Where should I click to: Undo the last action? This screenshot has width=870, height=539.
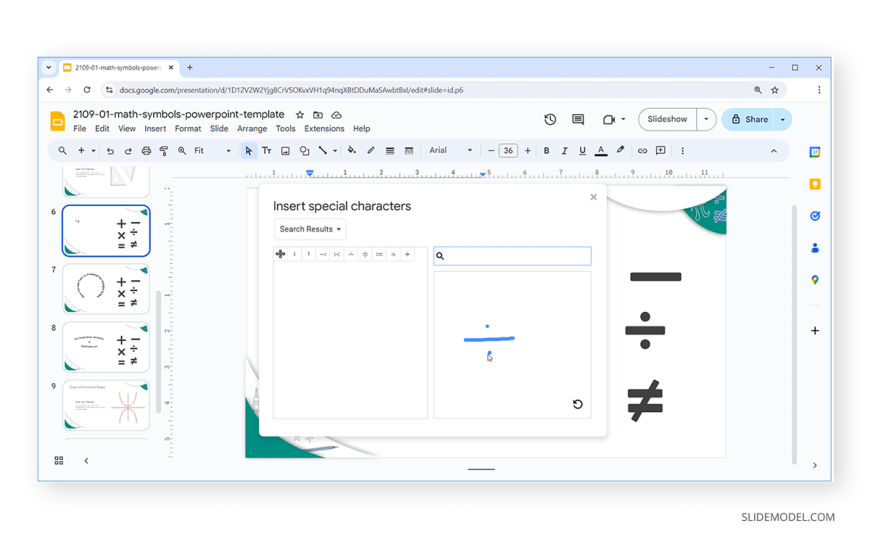point(110,151)
